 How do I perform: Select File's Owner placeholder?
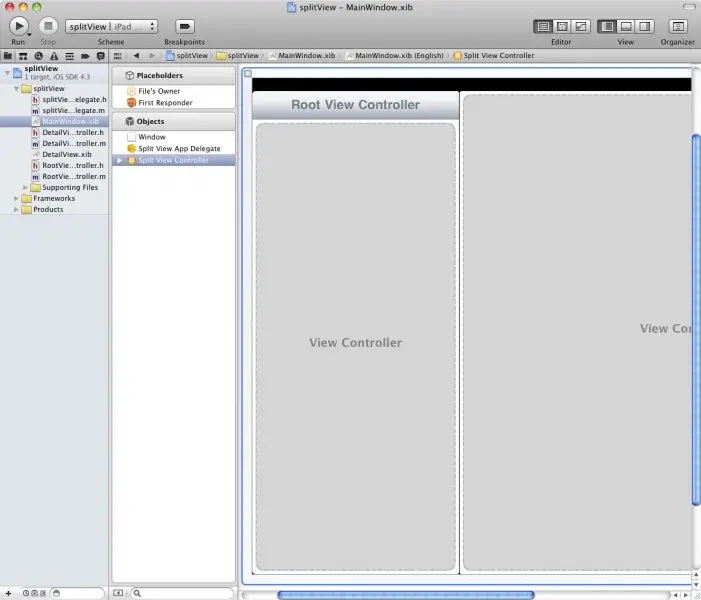[158, 91]
